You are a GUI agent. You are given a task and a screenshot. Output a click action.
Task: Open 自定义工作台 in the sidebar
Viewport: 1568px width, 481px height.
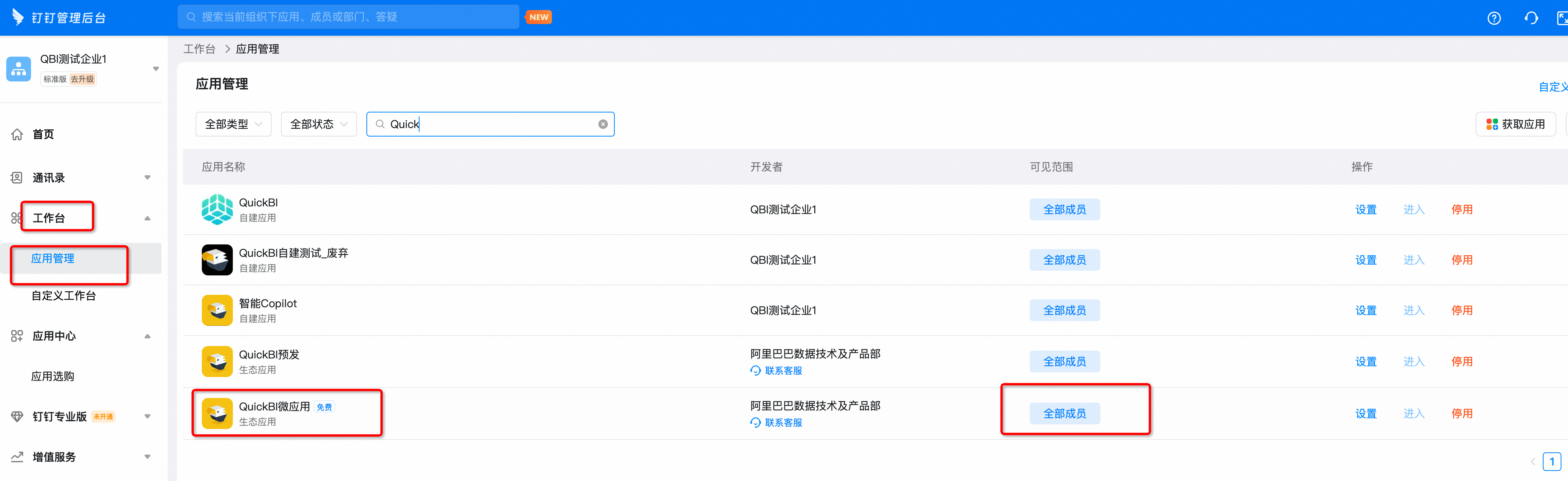(x=63, y=296)
